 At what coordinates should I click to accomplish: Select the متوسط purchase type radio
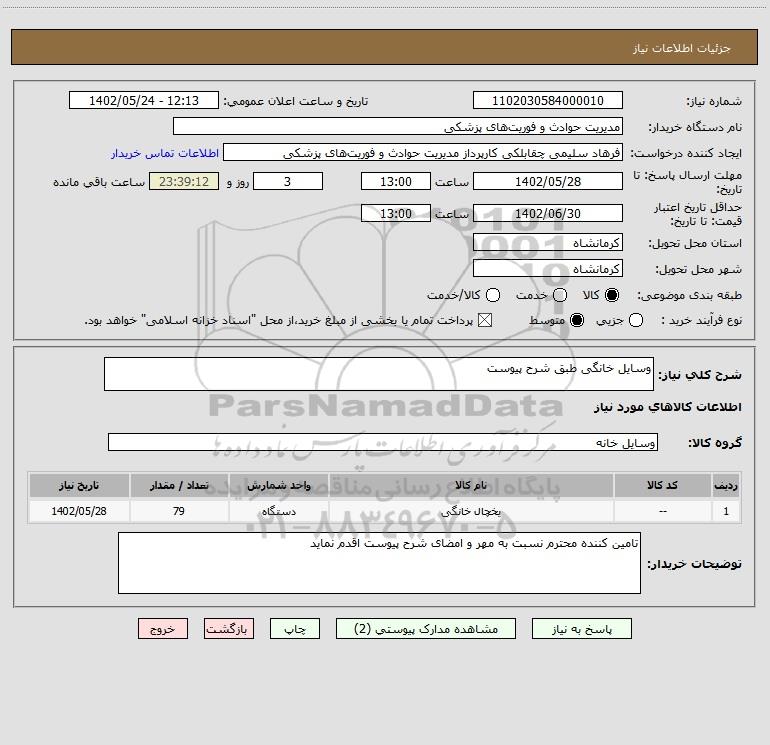click(x=577, y=321)
